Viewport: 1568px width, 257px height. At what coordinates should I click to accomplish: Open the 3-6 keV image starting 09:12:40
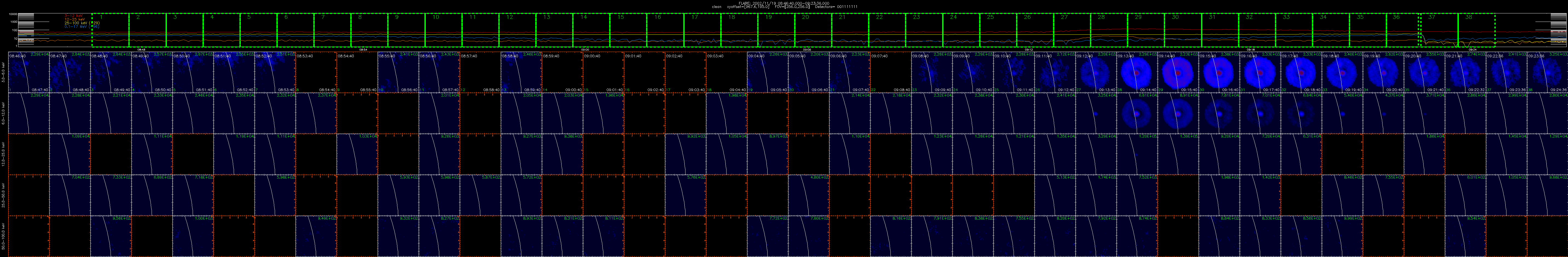(1096, 72)
